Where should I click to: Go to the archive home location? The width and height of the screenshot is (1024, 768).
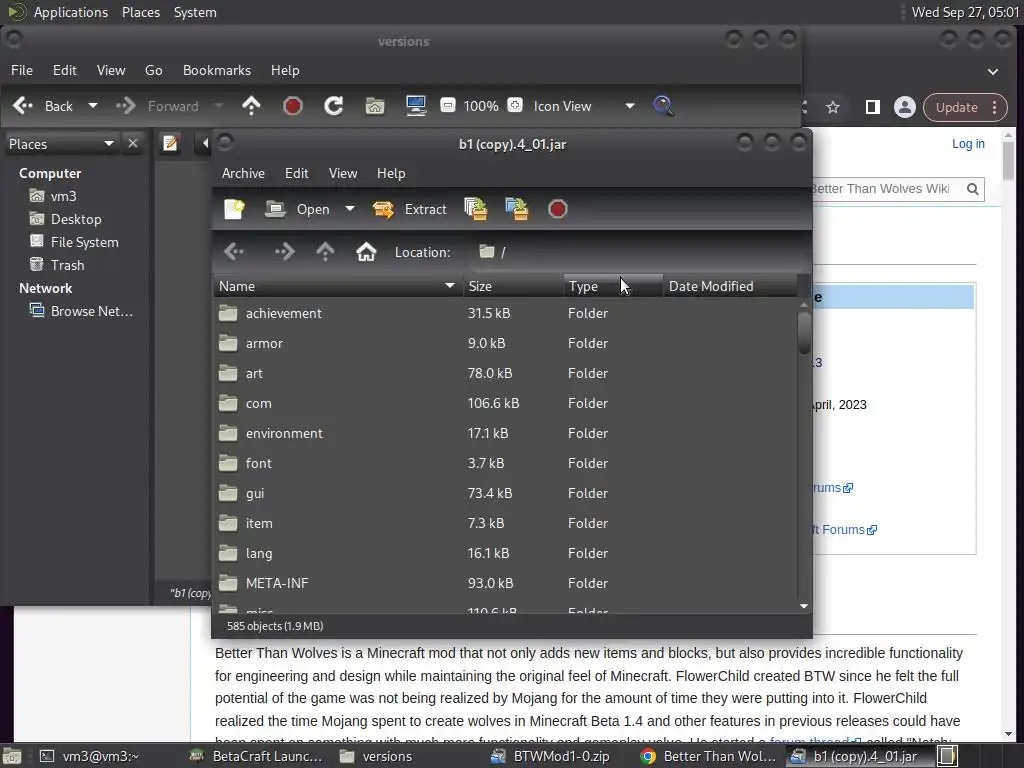366,252
